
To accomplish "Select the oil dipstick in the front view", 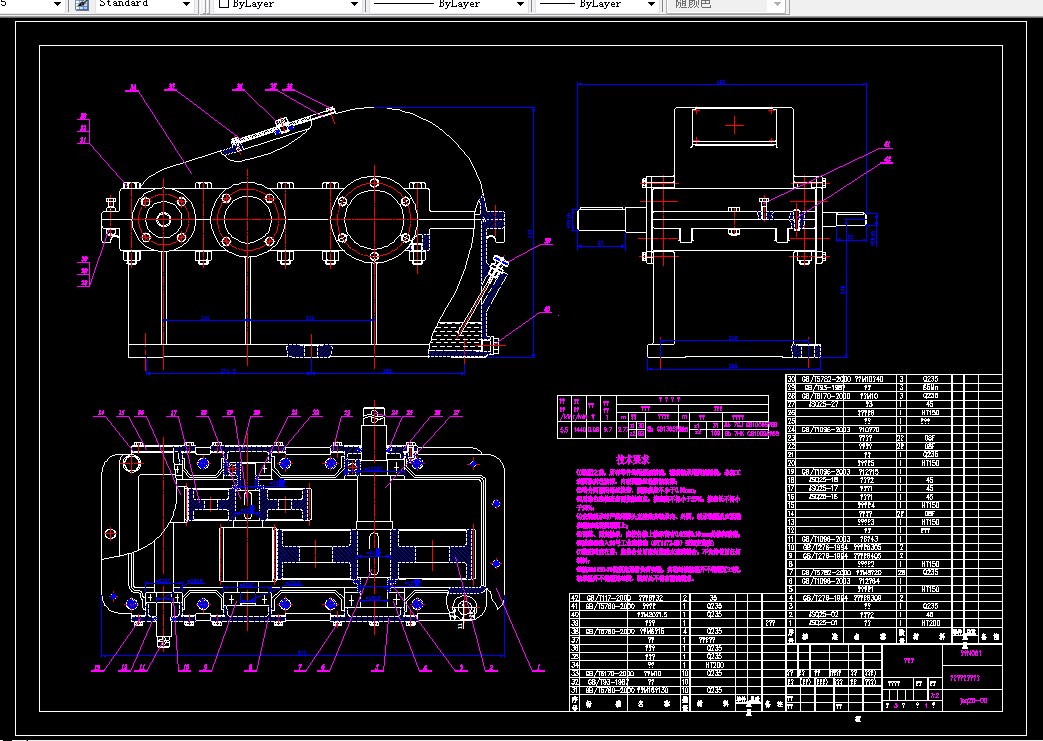I will 481,297.
